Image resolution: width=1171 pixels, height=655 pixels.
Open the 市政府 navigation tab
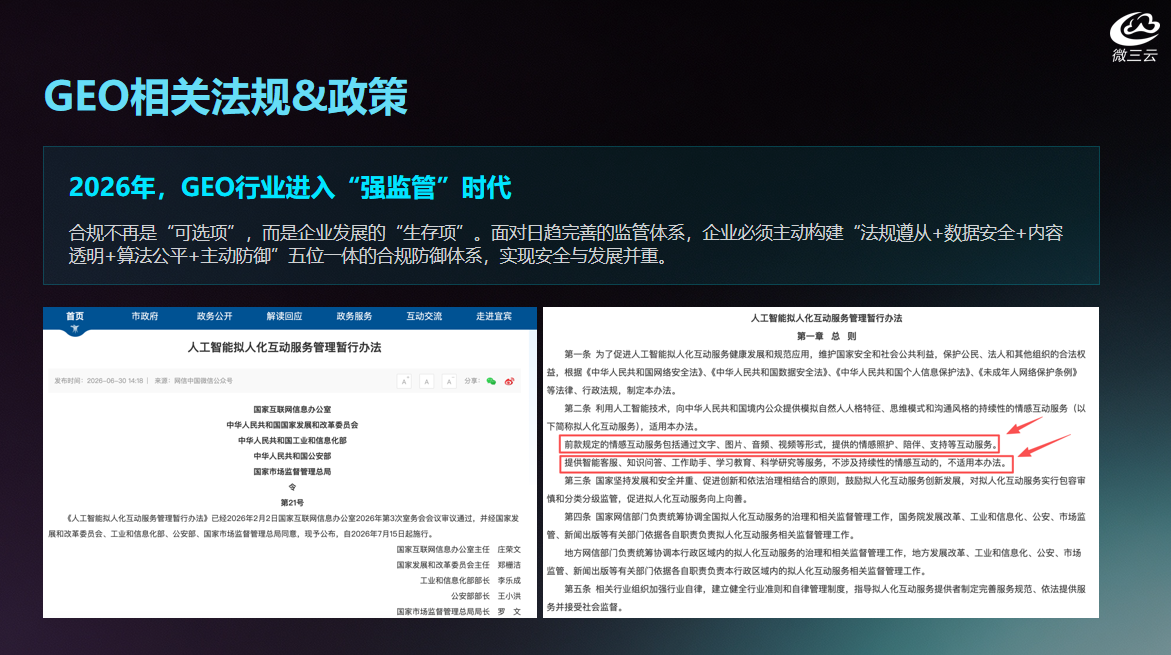coord(144,316)
